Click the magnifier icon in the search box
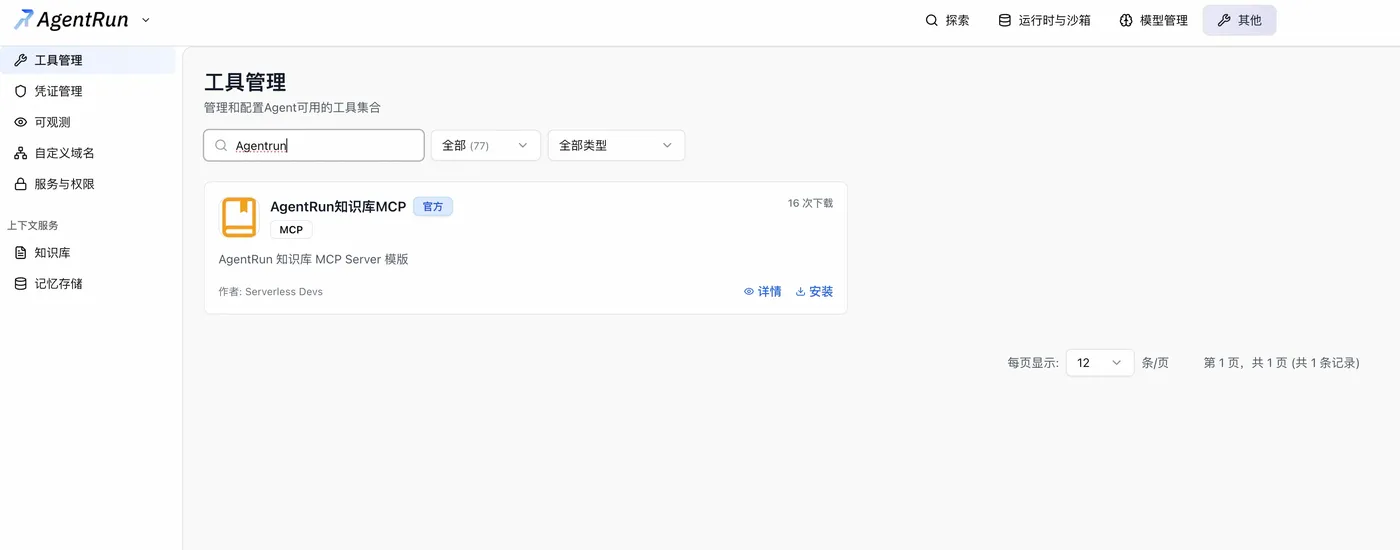The width and height of the screenshot is (1400, 550). (x=221, y=145)
